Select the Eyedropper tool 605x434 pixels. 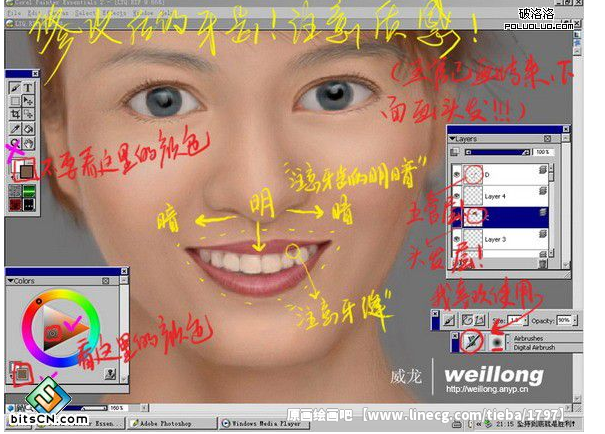pyautogui.click(x=16, y=129)
